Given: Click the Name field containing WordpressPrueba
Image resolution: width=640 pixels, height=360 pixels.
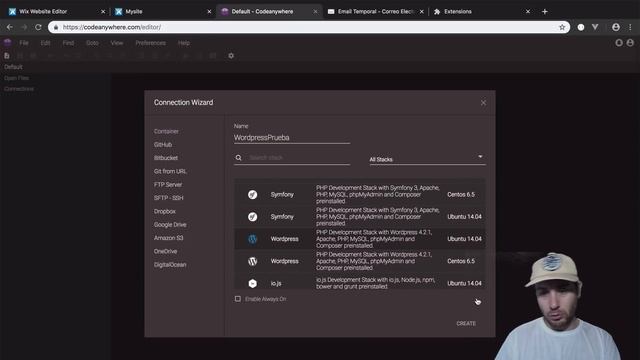Looking at the screenshot, I should (x=292, y=138).
